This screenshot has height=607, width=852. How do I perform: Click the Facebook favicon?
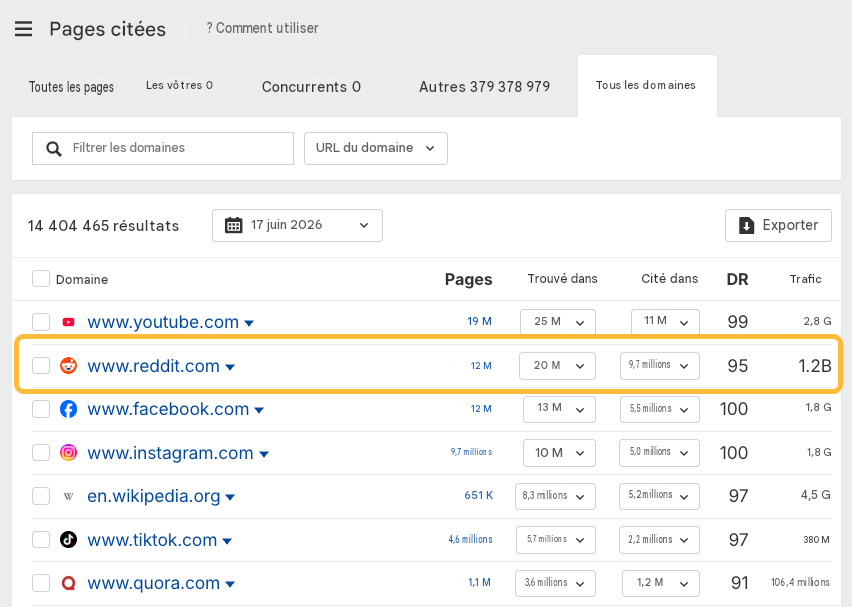(x=68, y=409)
